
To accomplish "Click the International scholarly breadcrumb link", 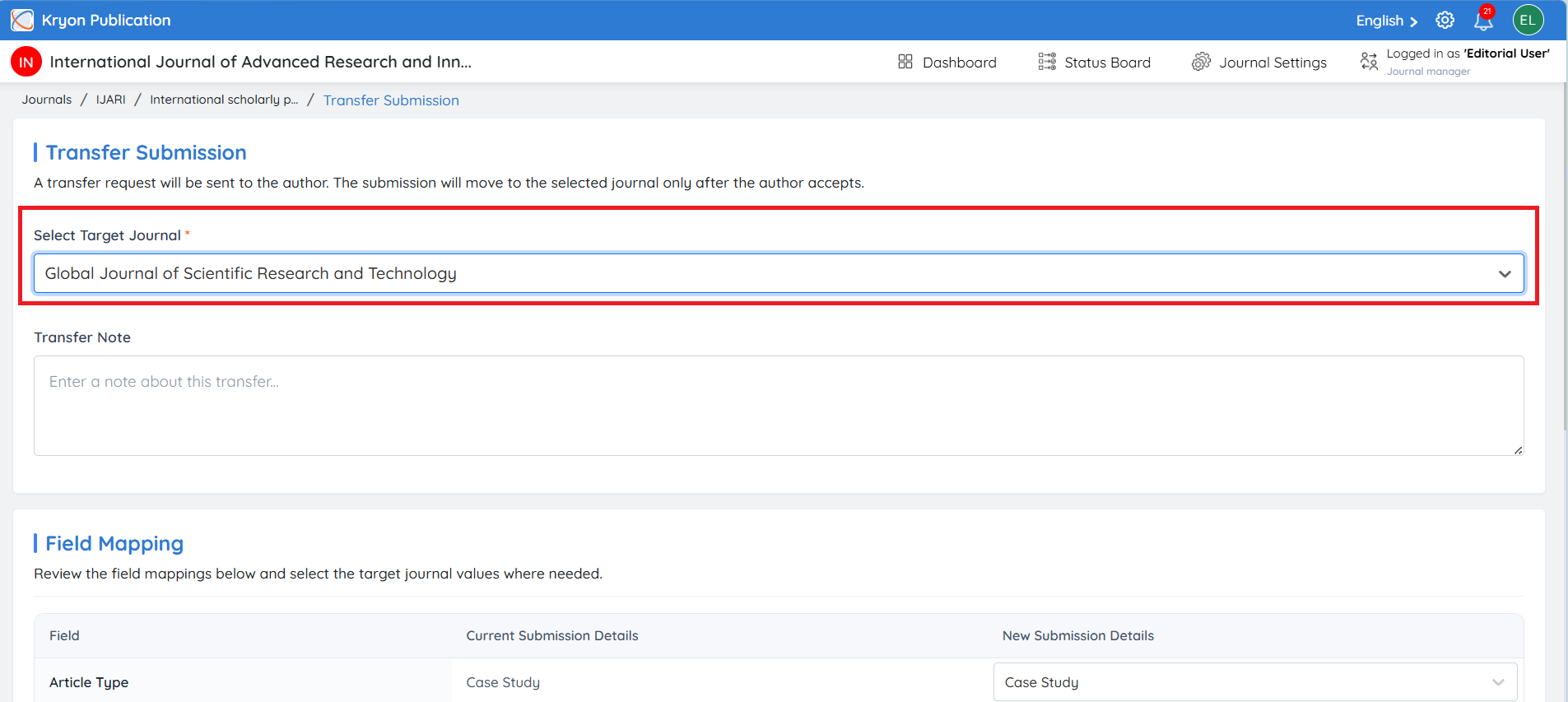I will (224, 100).
